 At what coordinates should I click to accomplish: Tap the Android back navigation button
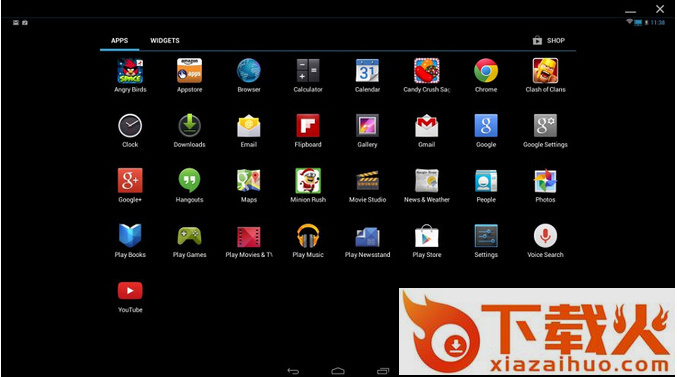(x=293, y=371)
